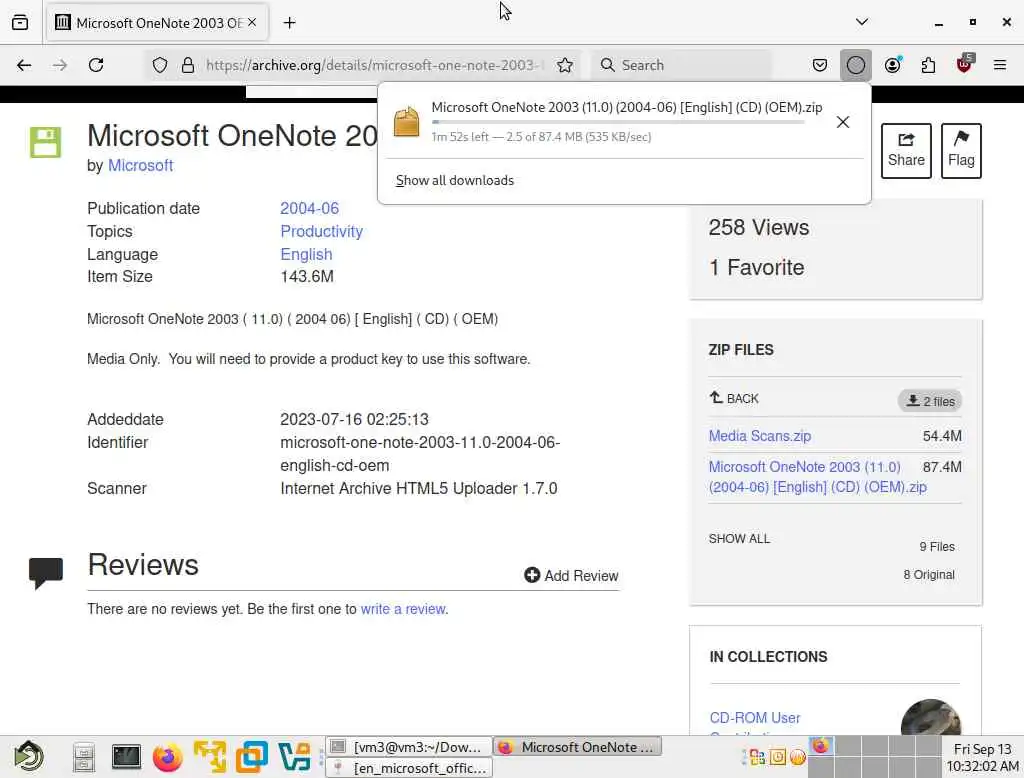Image resolution: width=1024 pixels, height=778 pixels.
Task: Download all via 2 files button
Action: (929, 401)
